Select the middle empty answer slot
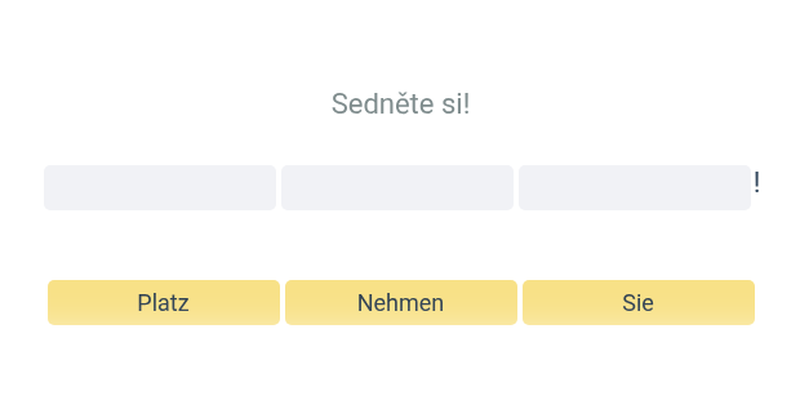Screen dimensions: 800x400 click(x=397, y=188)
